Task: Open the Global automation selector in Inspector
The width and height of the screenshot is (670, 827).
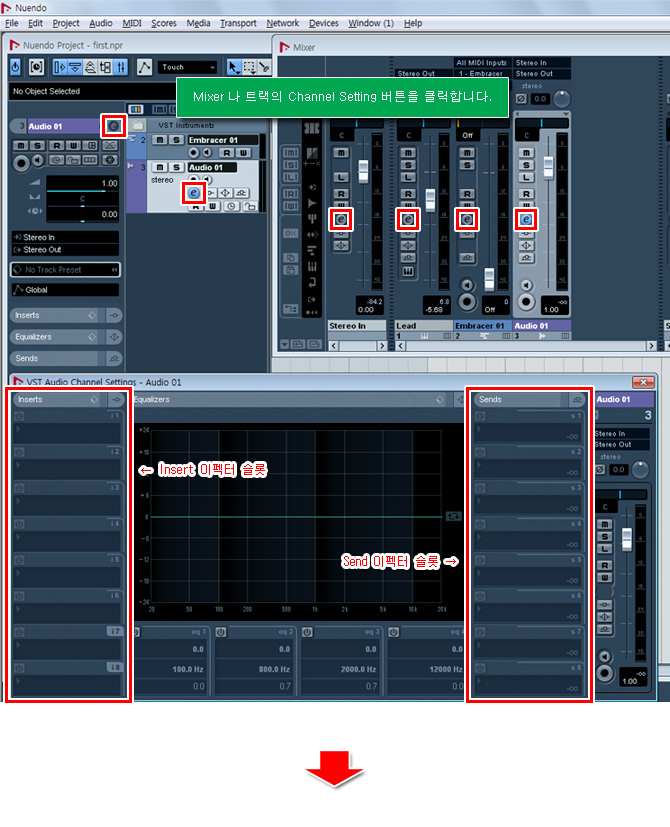Action: [65, 290]
